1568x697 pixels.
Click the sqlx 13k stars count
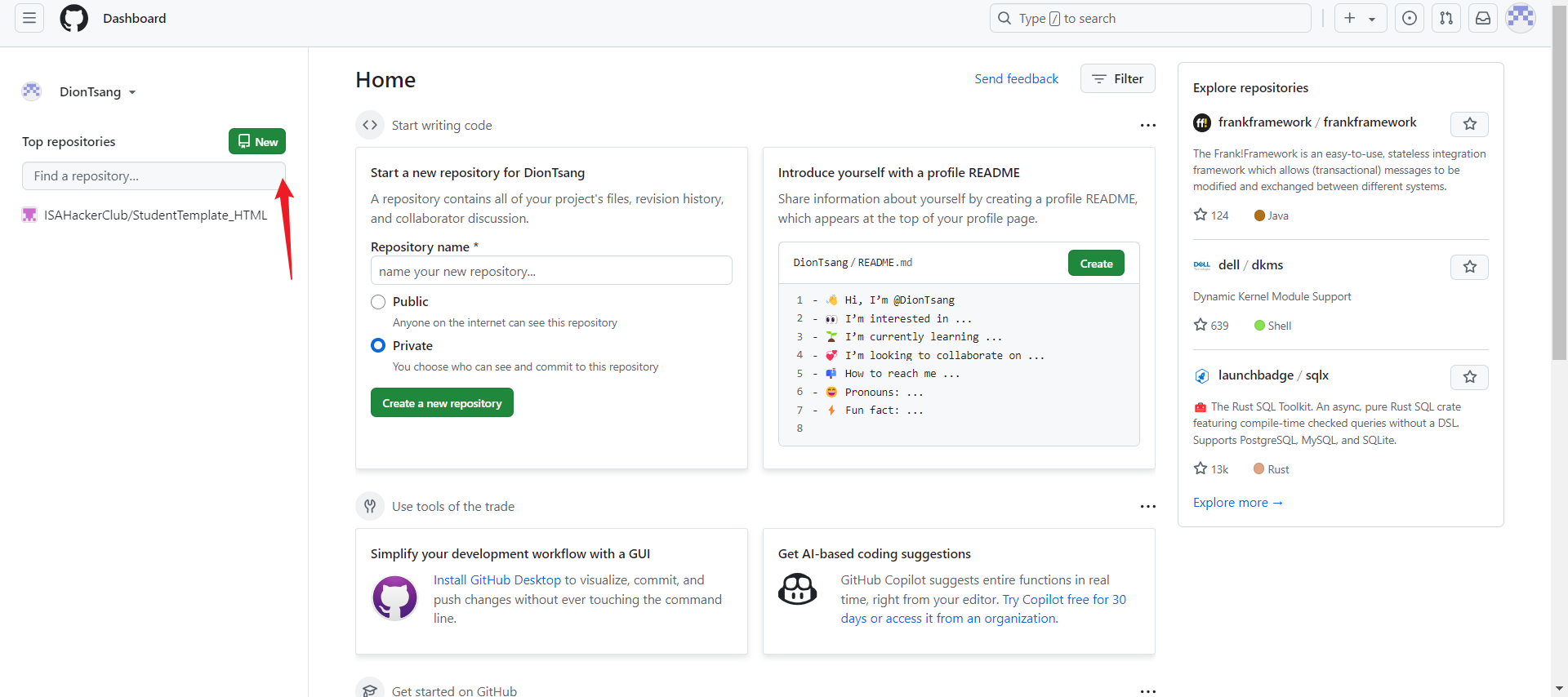(x=1211, y=468)
